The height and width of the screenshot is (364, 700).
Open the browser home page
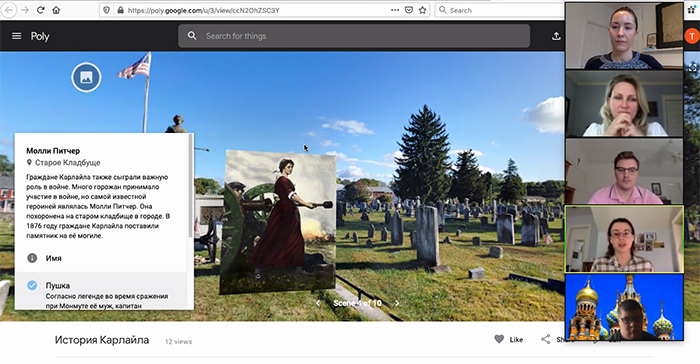(56, 10)
